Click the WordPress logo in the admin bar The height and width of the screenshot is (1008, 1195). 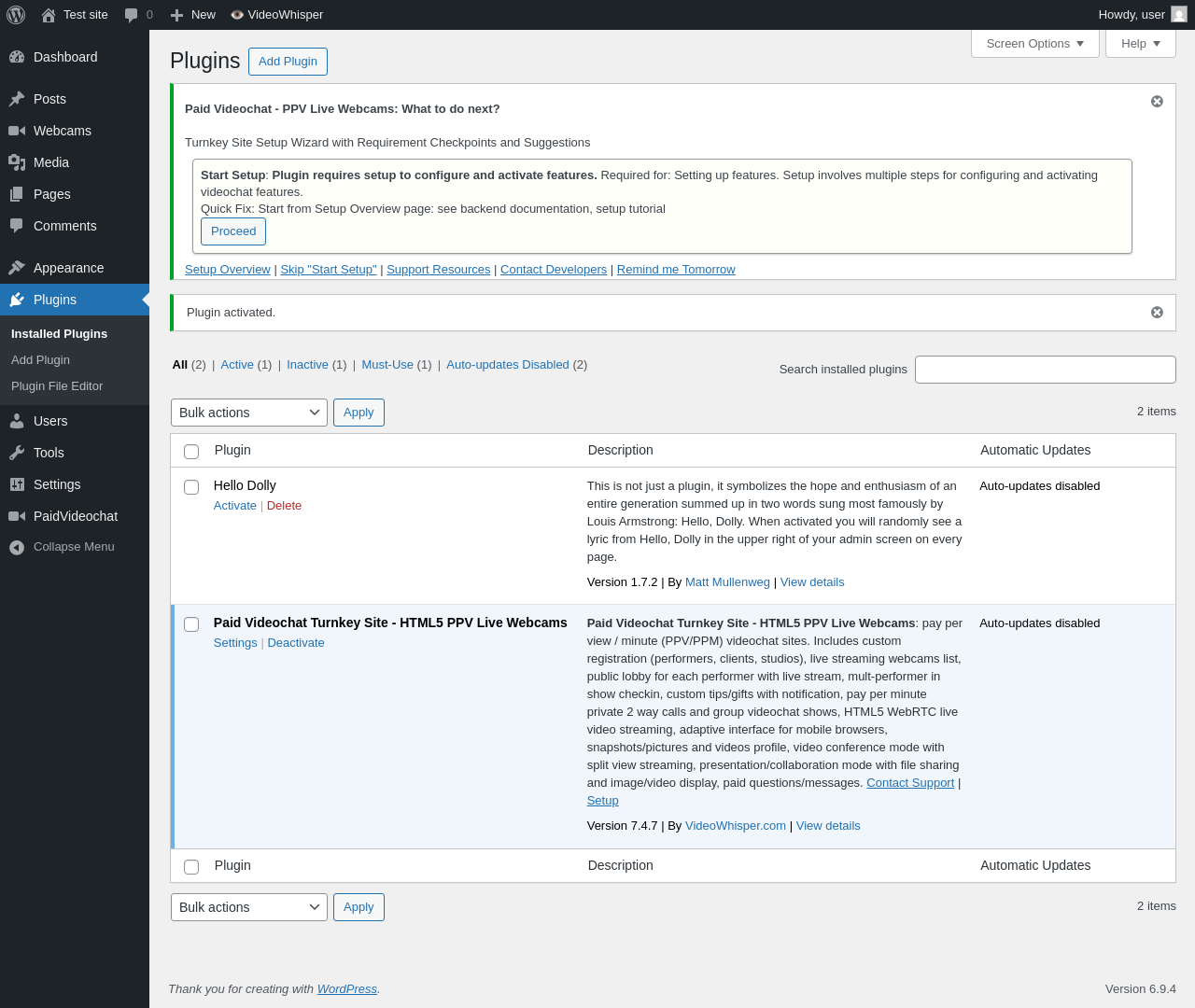point(16,15)
